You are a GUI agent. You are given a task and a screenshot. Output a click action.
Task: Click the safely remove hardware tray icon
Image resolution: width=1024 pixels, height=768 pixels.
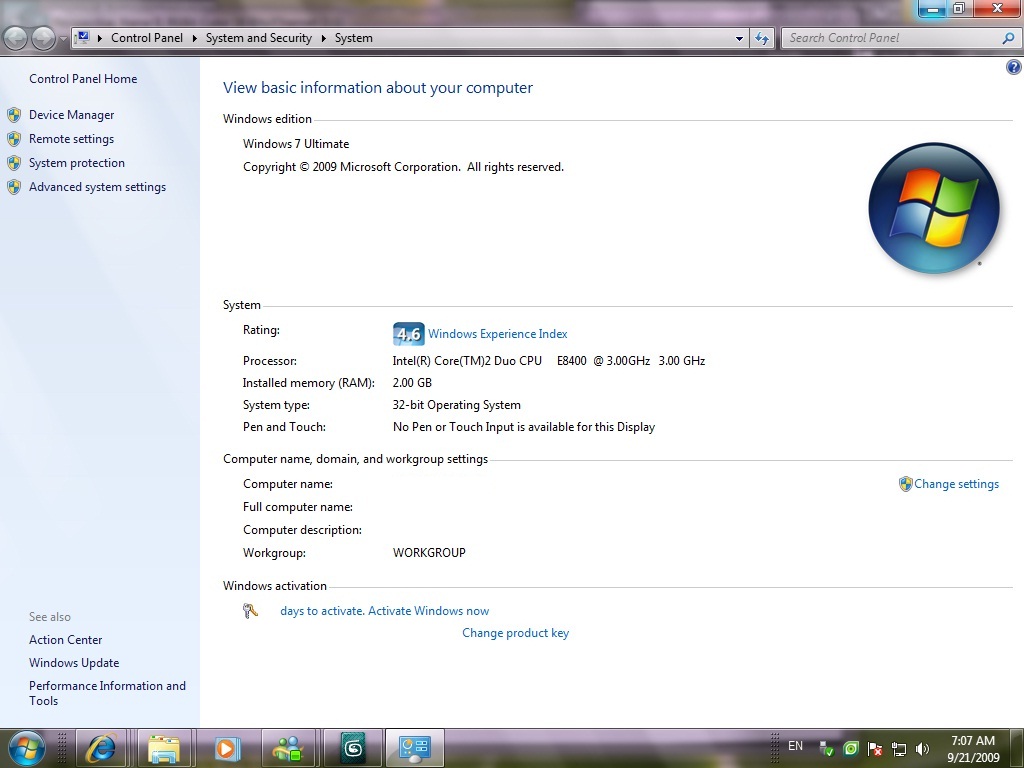(825, 748)
